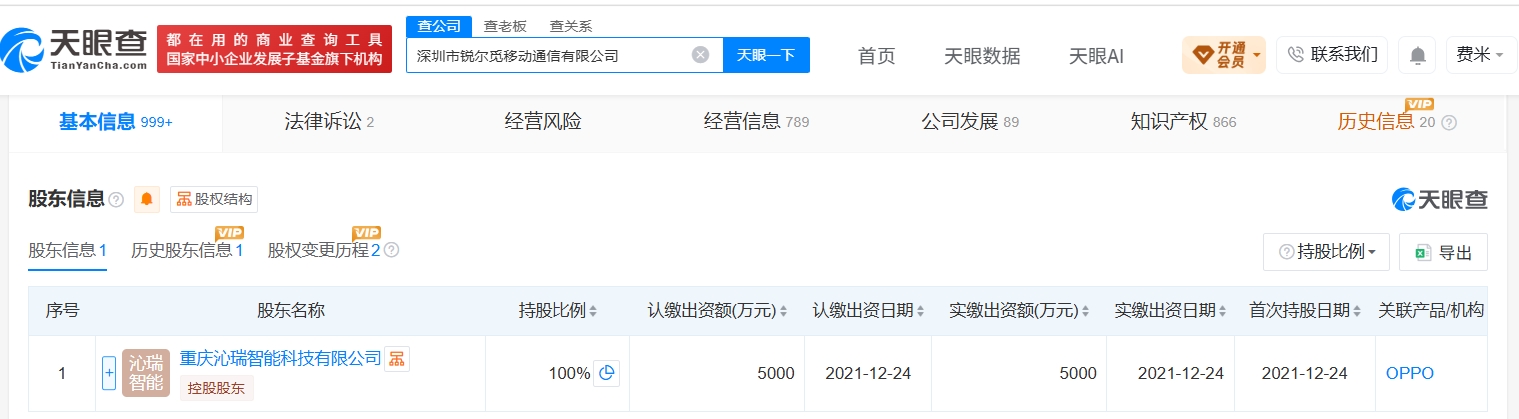This screenshot has width=1519, height=419.
Task: Click the orange alert bell beside 股东信息
Action: [148, 199]
